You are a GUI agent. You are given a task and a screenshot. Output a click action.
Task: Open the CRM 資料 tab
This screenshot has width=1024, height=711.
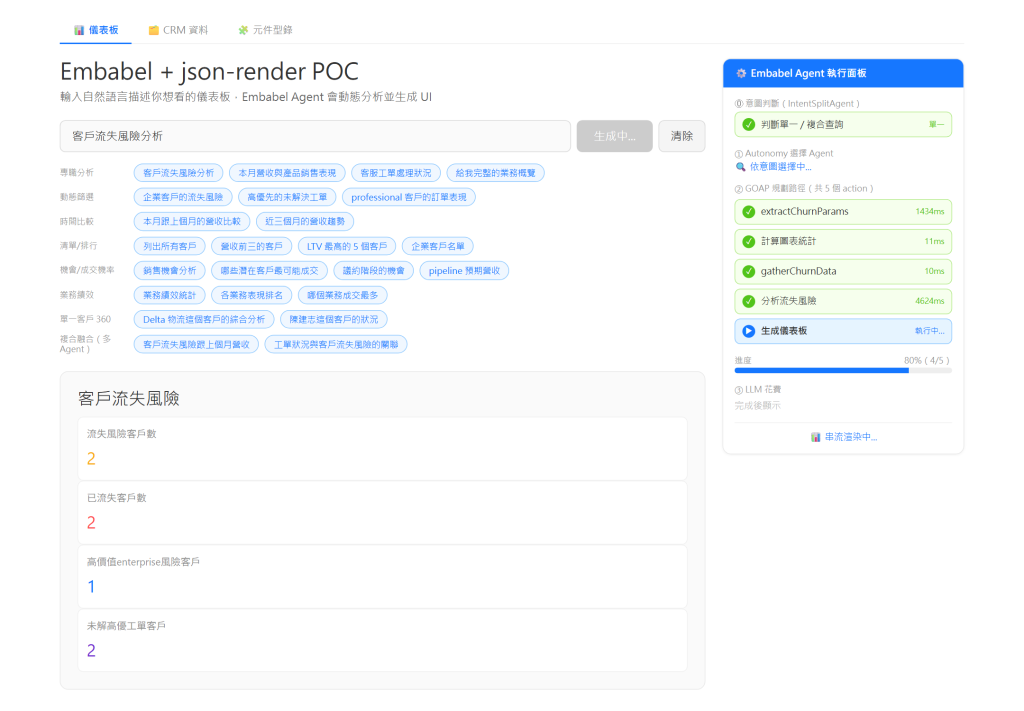point(178,30)
